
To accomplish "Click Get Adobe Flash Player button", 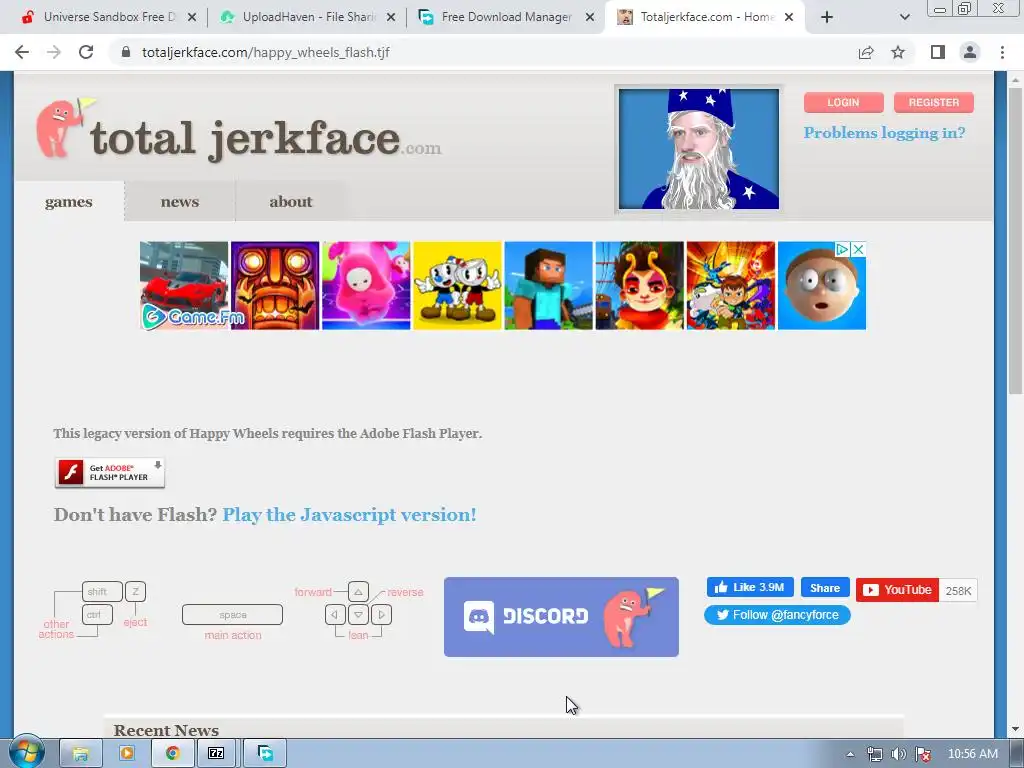I will (110, 473).
